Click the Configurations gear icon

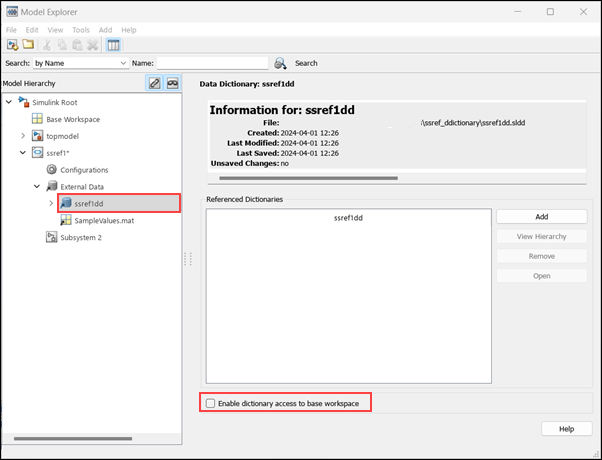51,169
